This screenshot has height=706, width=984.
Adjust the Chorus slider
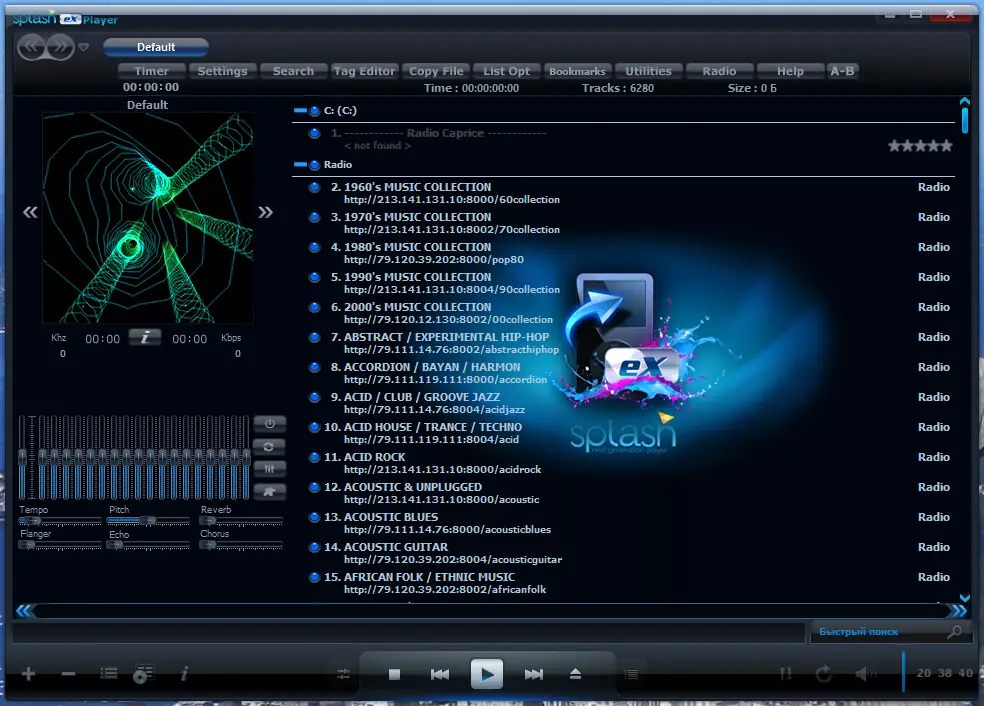[241, 545]
